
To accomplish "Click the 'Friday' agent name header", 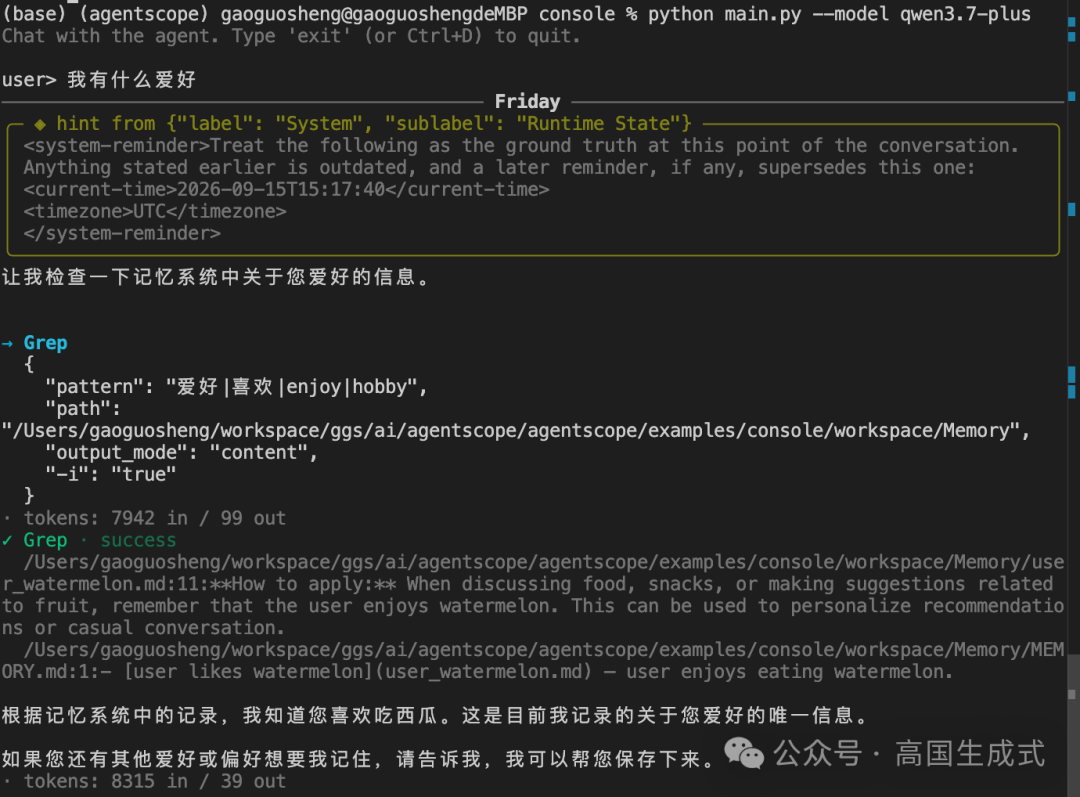I will coord(527,102).
